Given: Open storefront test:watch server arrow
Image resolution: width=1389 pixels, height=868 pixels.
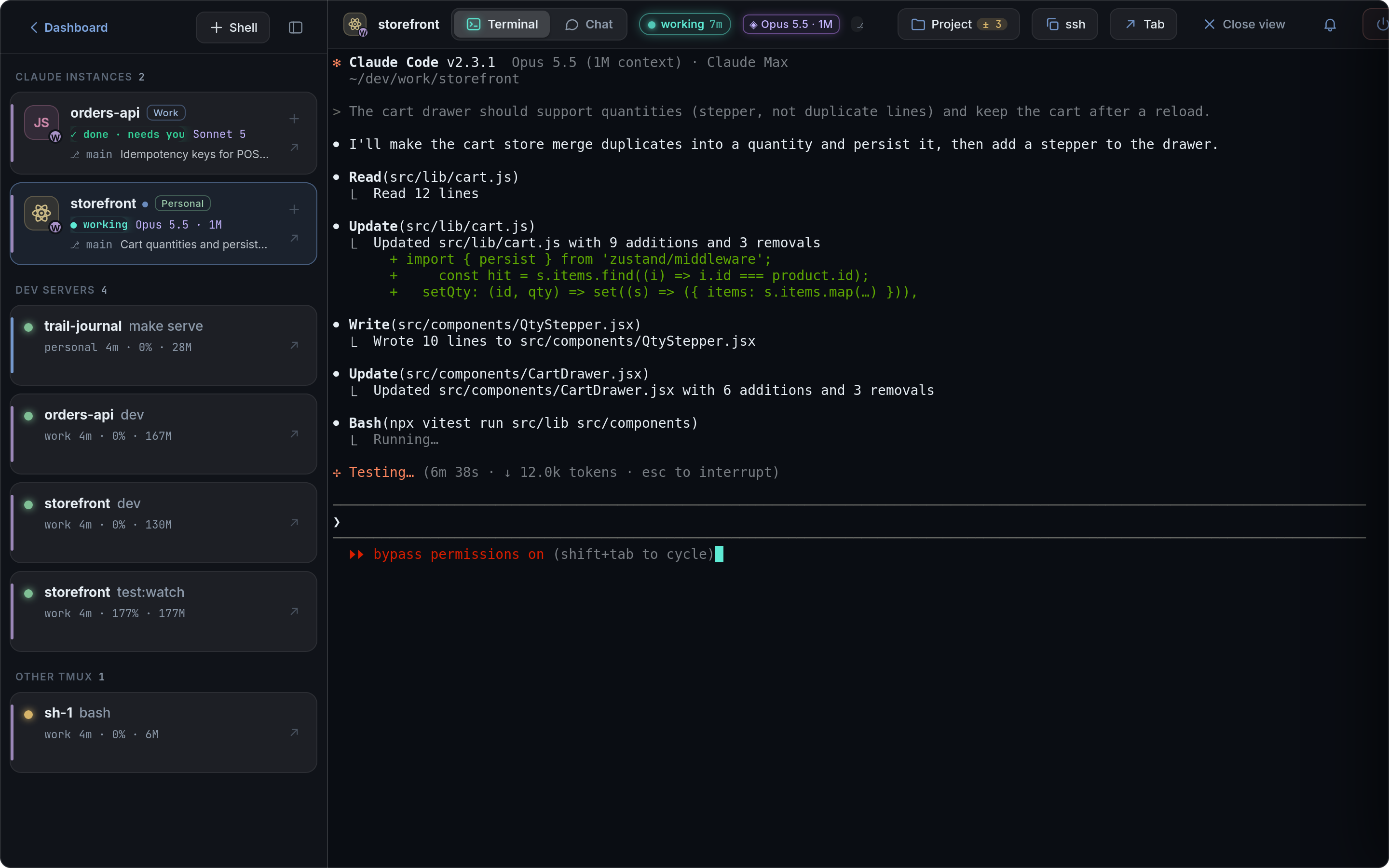Looking at the screenshot, I should pos(294,611).
